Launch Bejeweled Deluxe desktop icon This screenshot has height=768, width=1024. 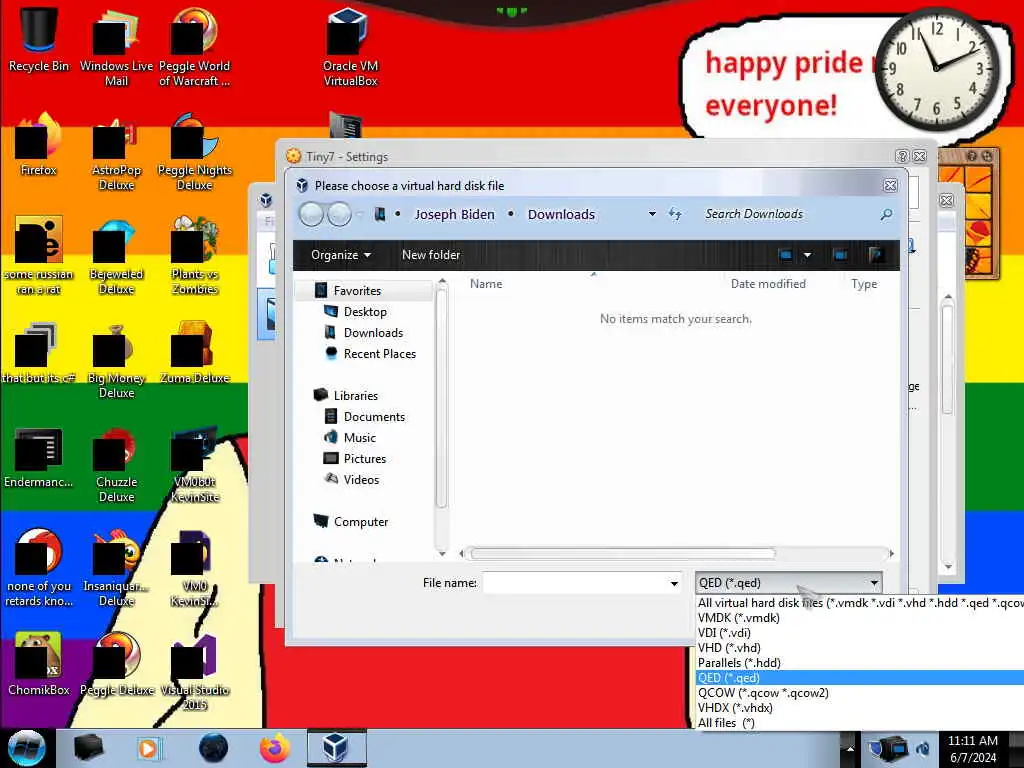click(116, 256)
